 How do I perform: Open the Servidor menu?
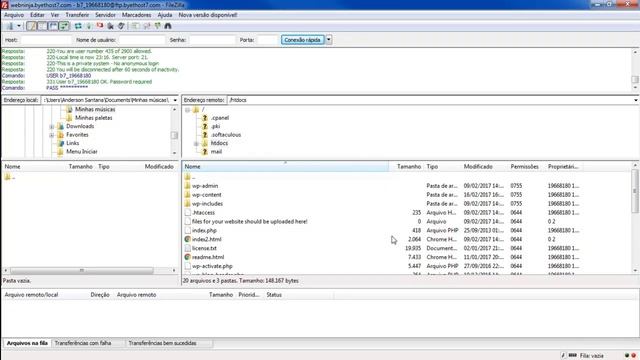105,15
